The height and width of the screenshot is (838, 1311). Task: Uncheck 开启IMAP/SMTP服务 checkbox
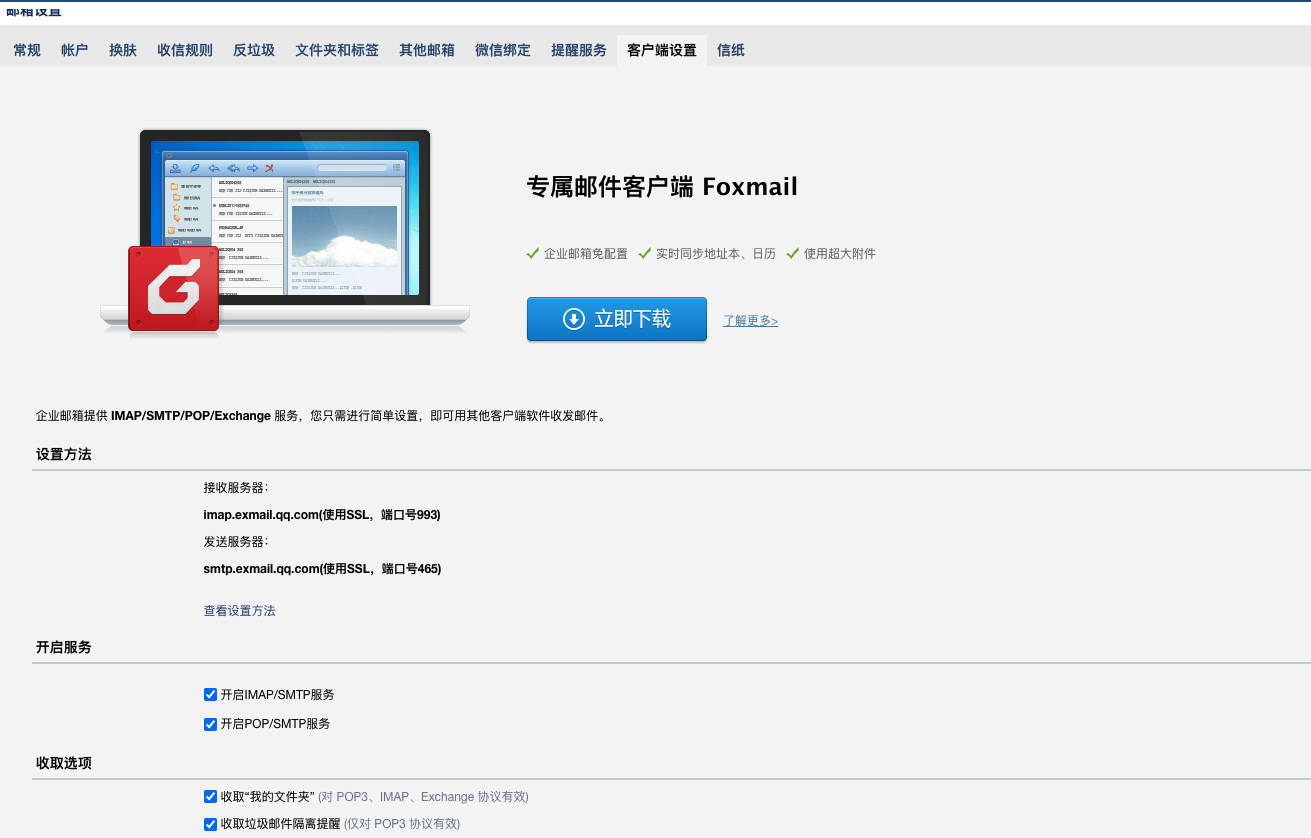[x=210, y=694]
